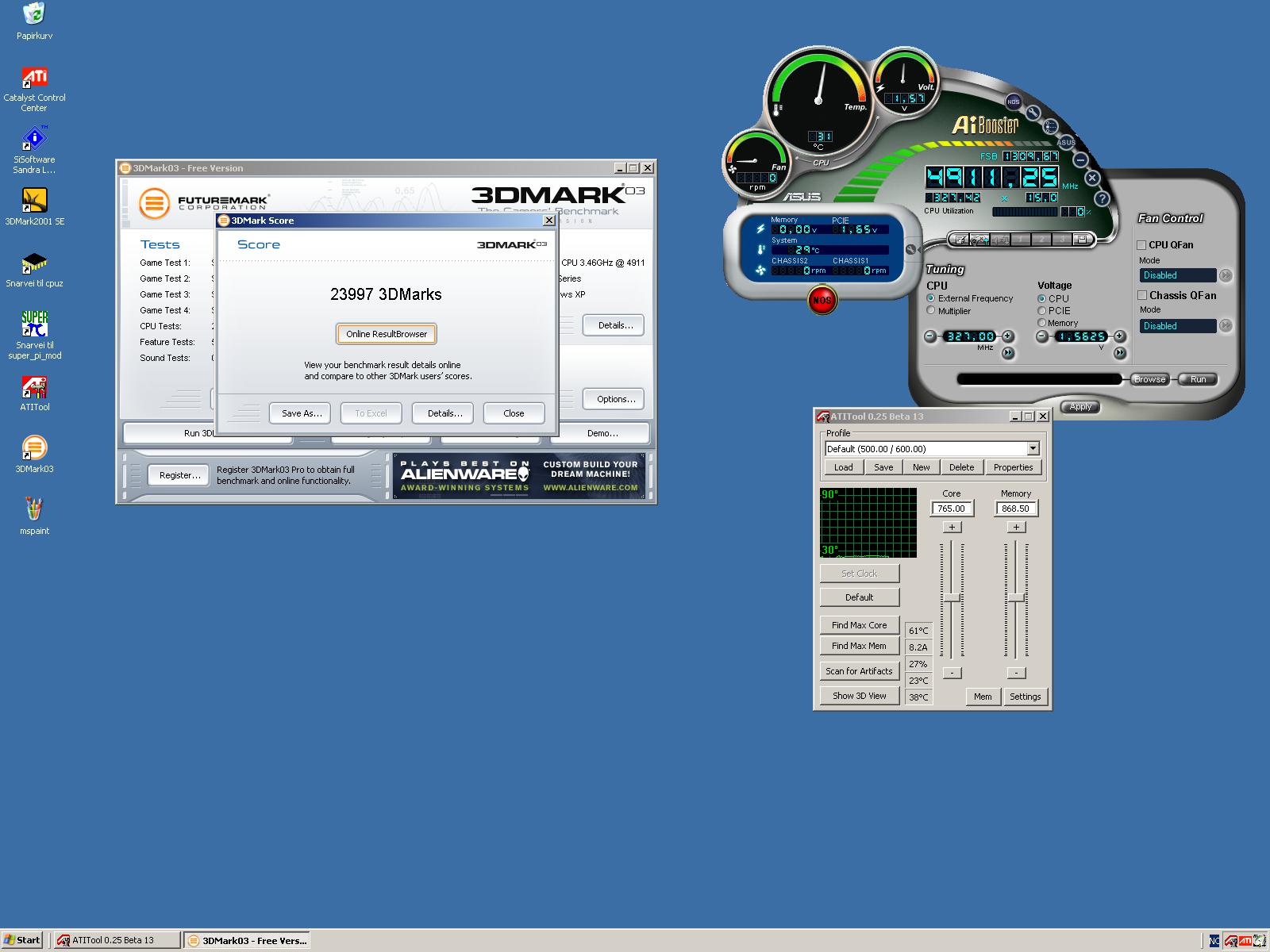Screen dimensions: 1270x952
Task: Click the plus button above Core slider
Action: coord(952,527)
